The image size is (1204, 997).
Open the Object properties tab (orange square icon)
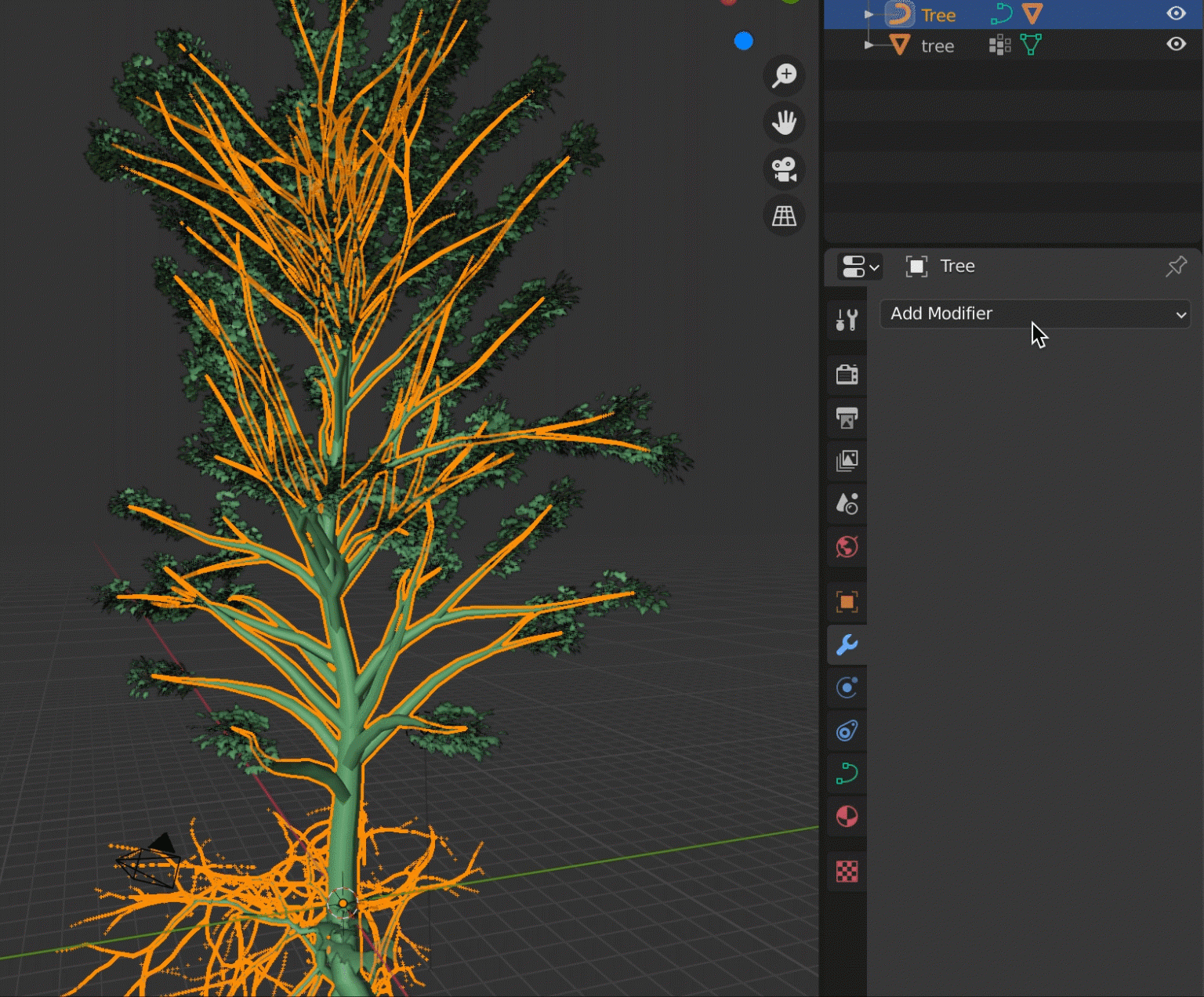pos(847,601)
